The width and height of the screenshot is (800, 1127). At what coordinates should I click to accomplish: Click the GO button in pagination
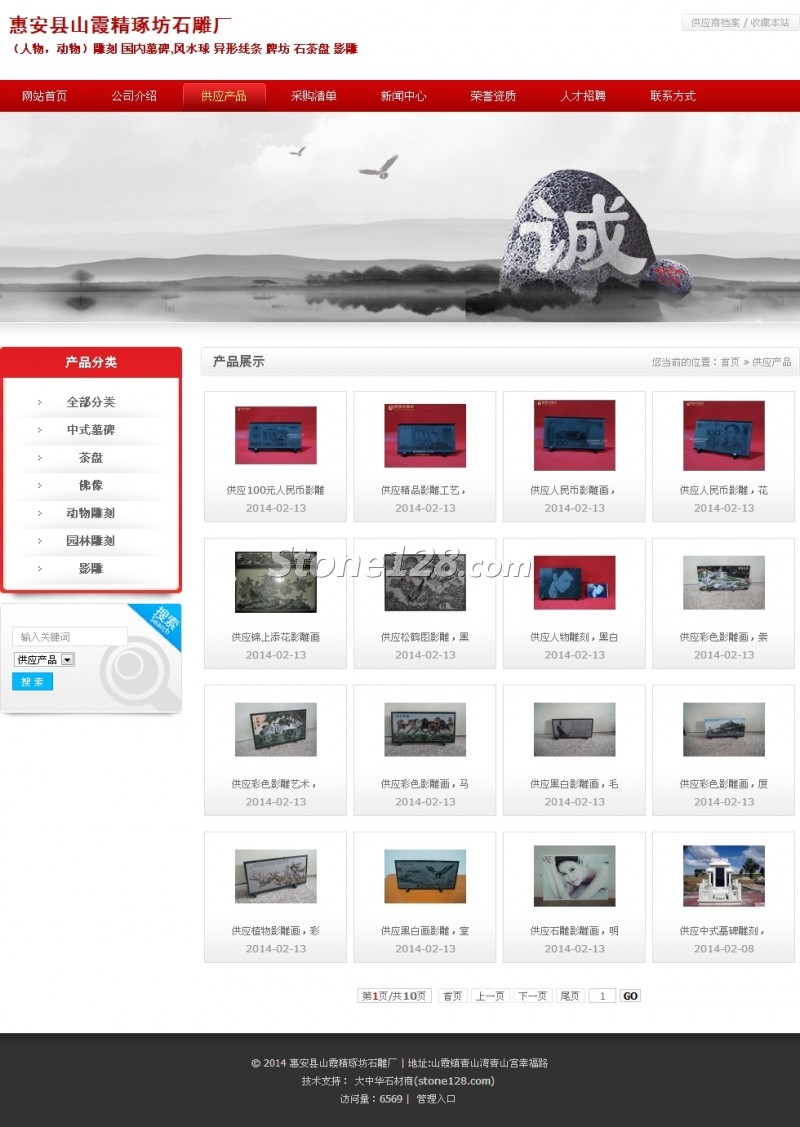coord(630,996)
